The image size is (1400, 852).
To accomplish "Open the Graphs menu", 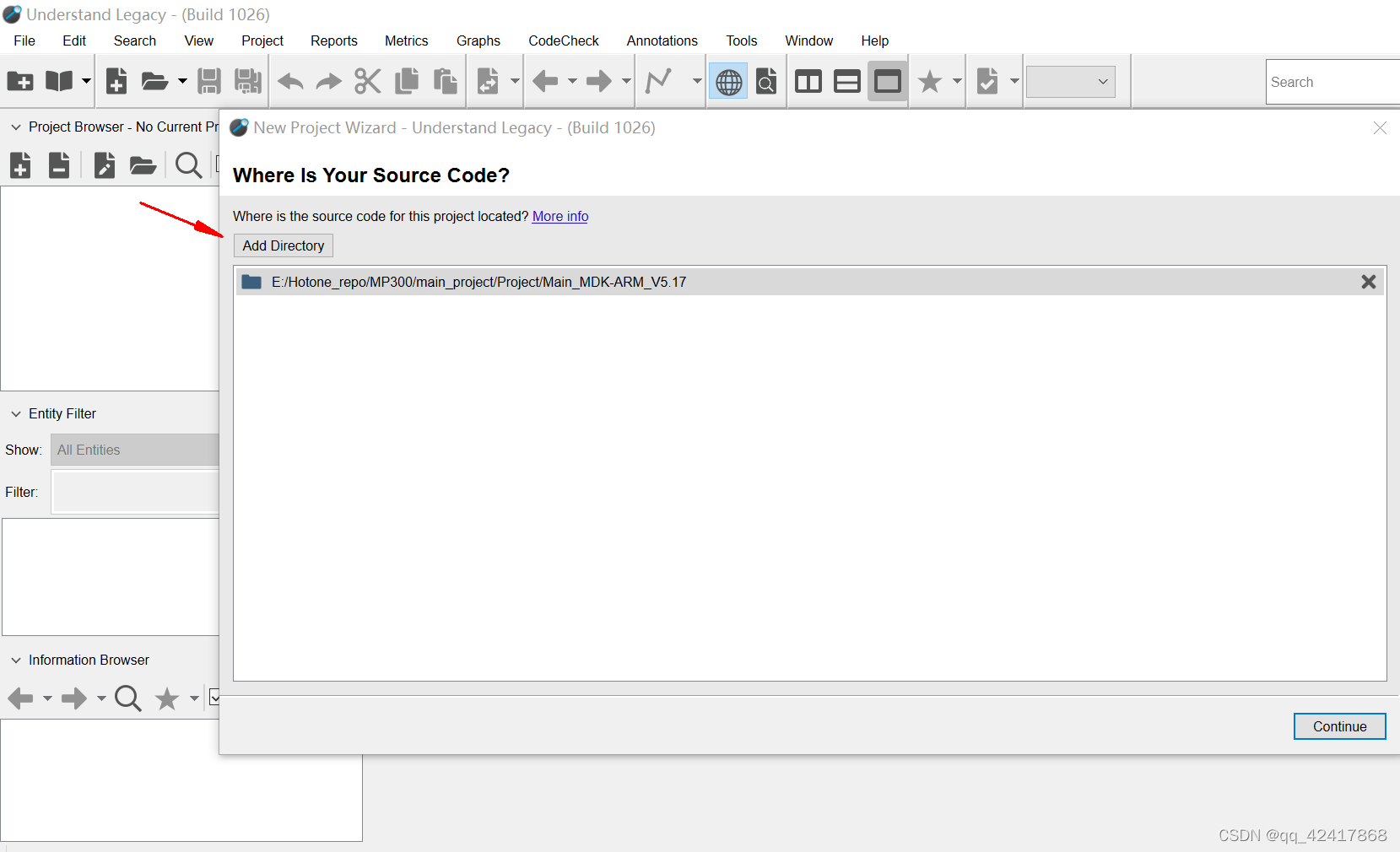I will (x=478, y=40).
